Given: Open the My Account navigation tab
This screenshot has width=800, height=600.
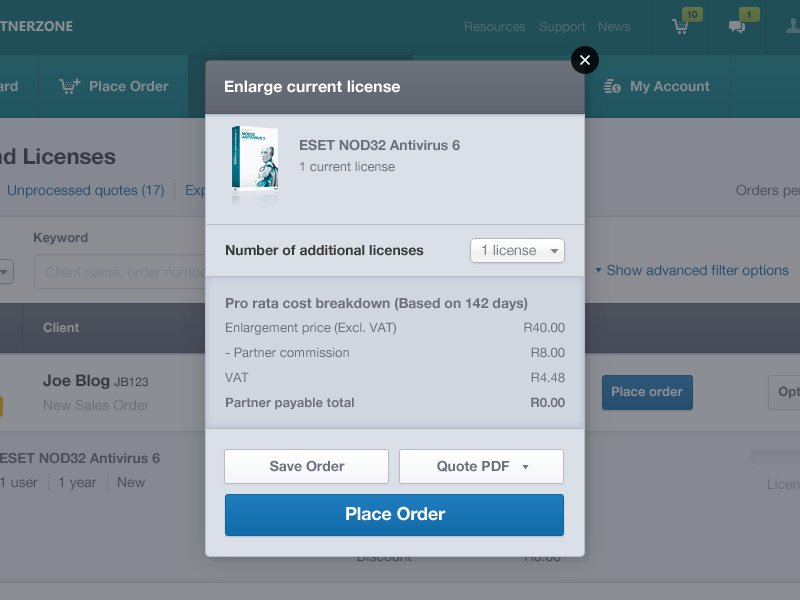Looking at the screenshot, I should (657, 86).
